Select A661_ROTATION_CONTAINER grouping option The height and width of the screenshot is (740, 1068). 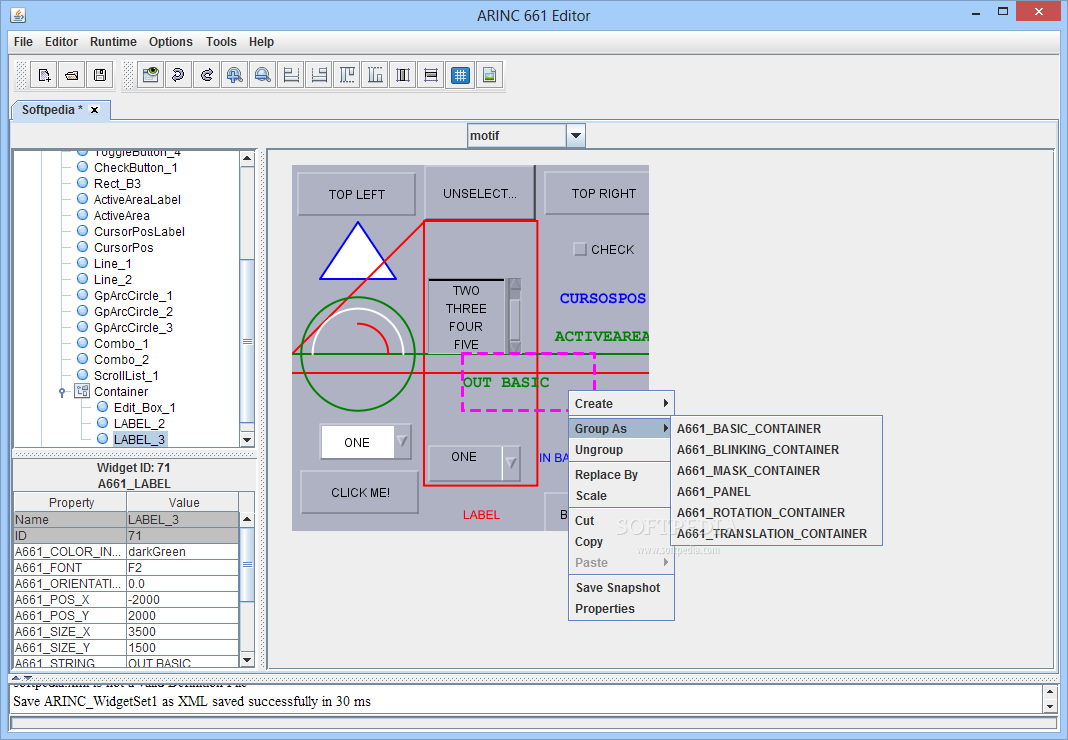776,512
